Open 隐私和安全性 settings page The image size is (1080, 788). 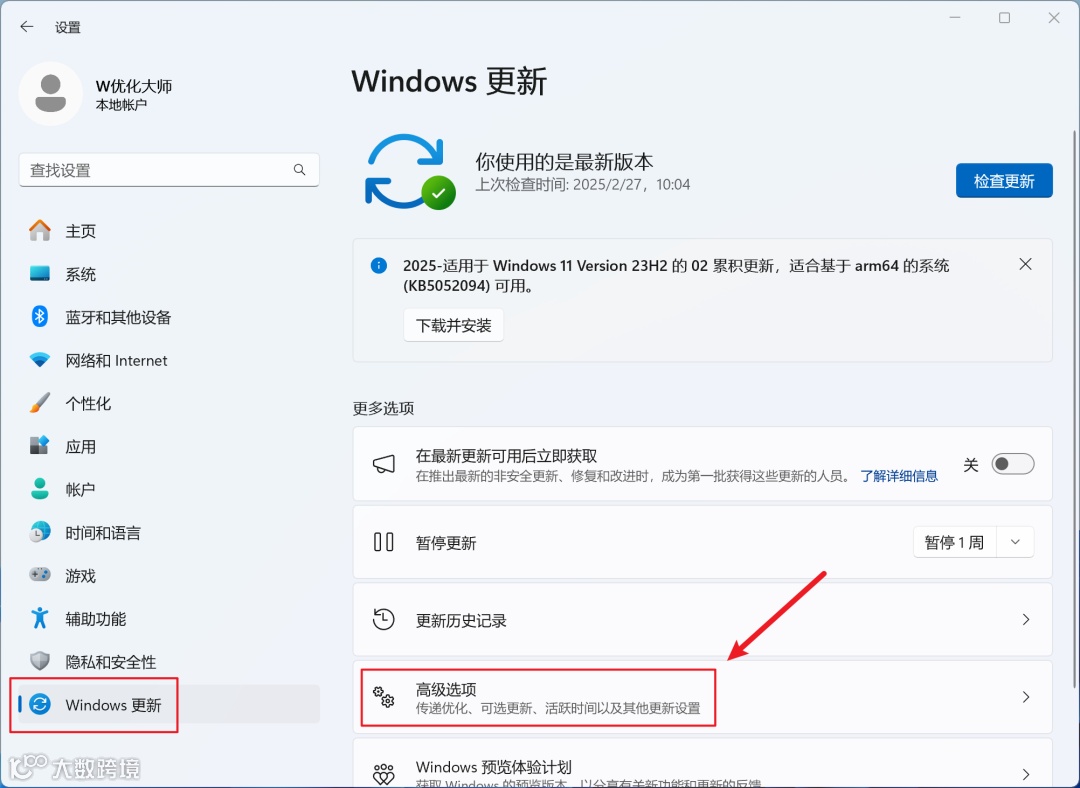169,661
